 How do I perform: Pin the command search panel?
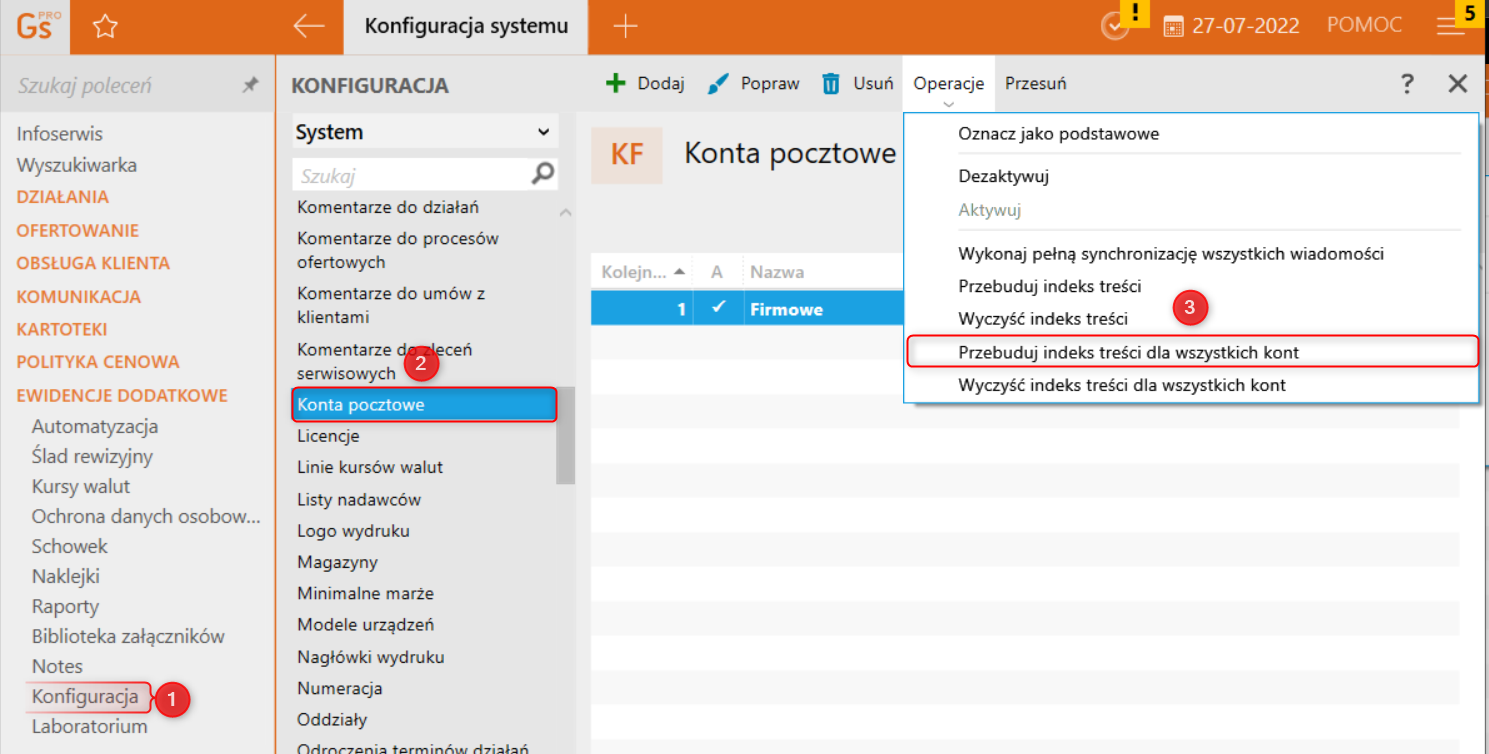click(x=250, y=86)
